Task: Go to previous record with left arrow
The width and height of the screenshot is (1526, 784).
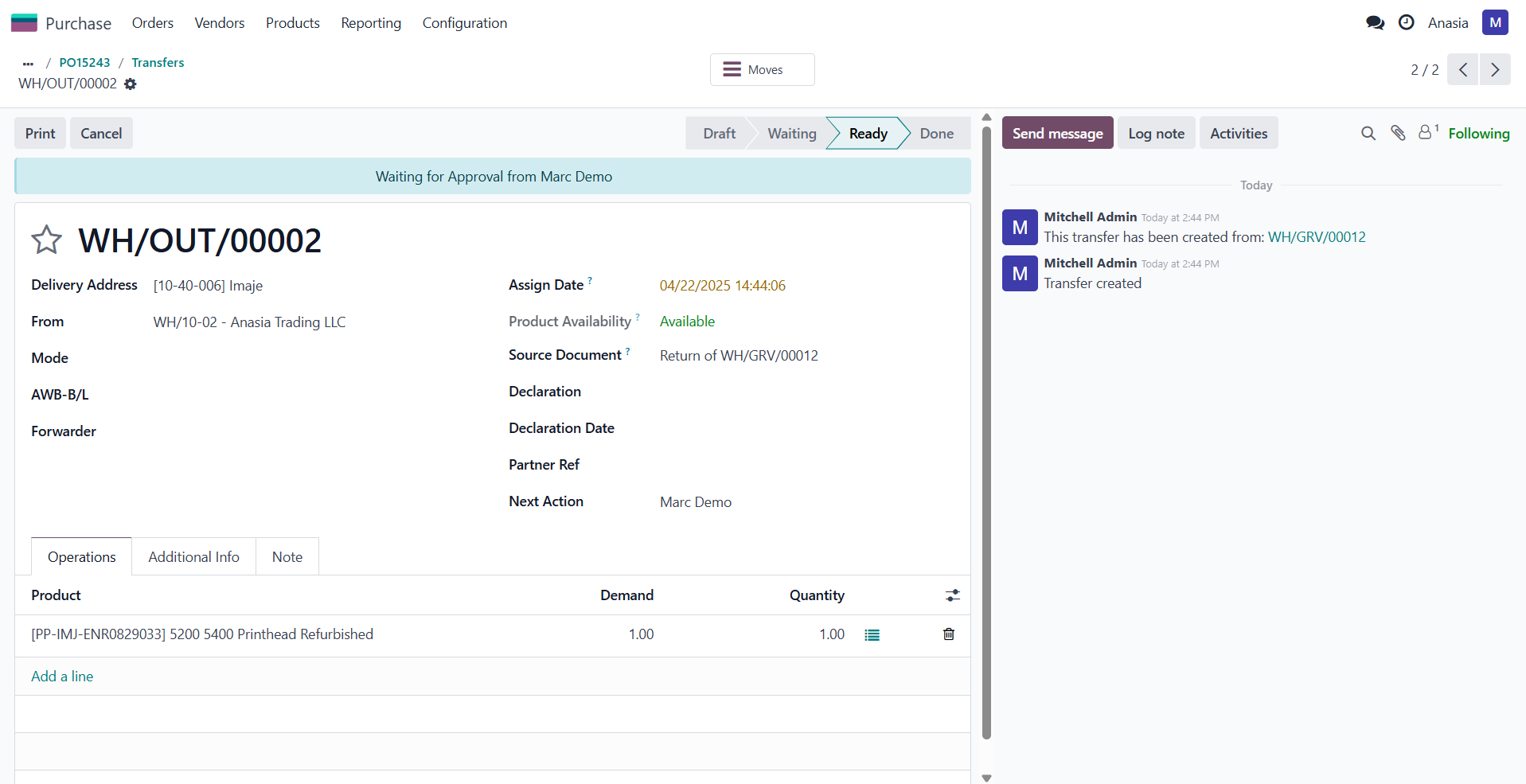Action: coord(1463,70)
